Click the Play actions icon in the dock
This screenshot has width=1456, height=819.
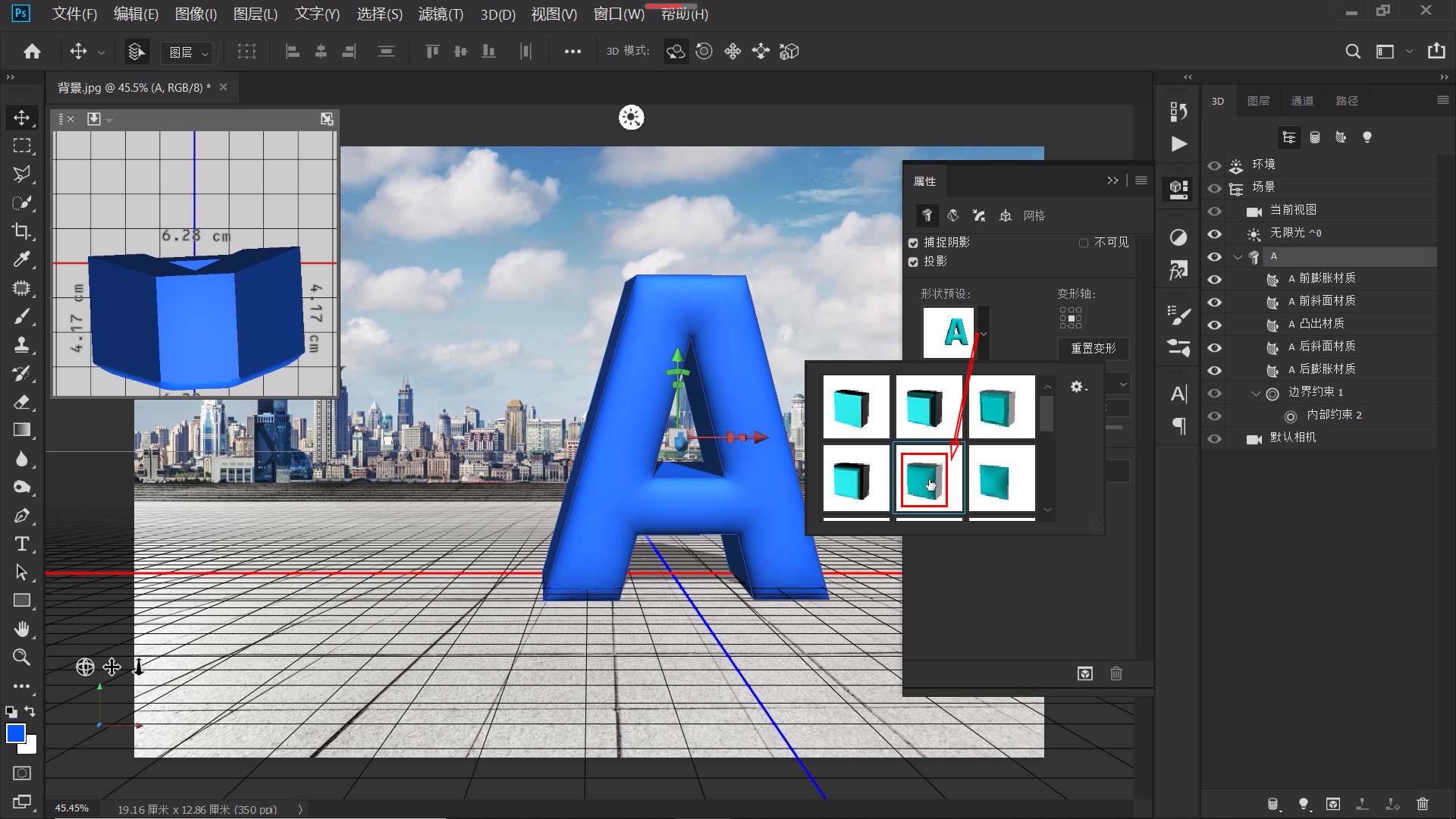click(x=1178, y=144)
